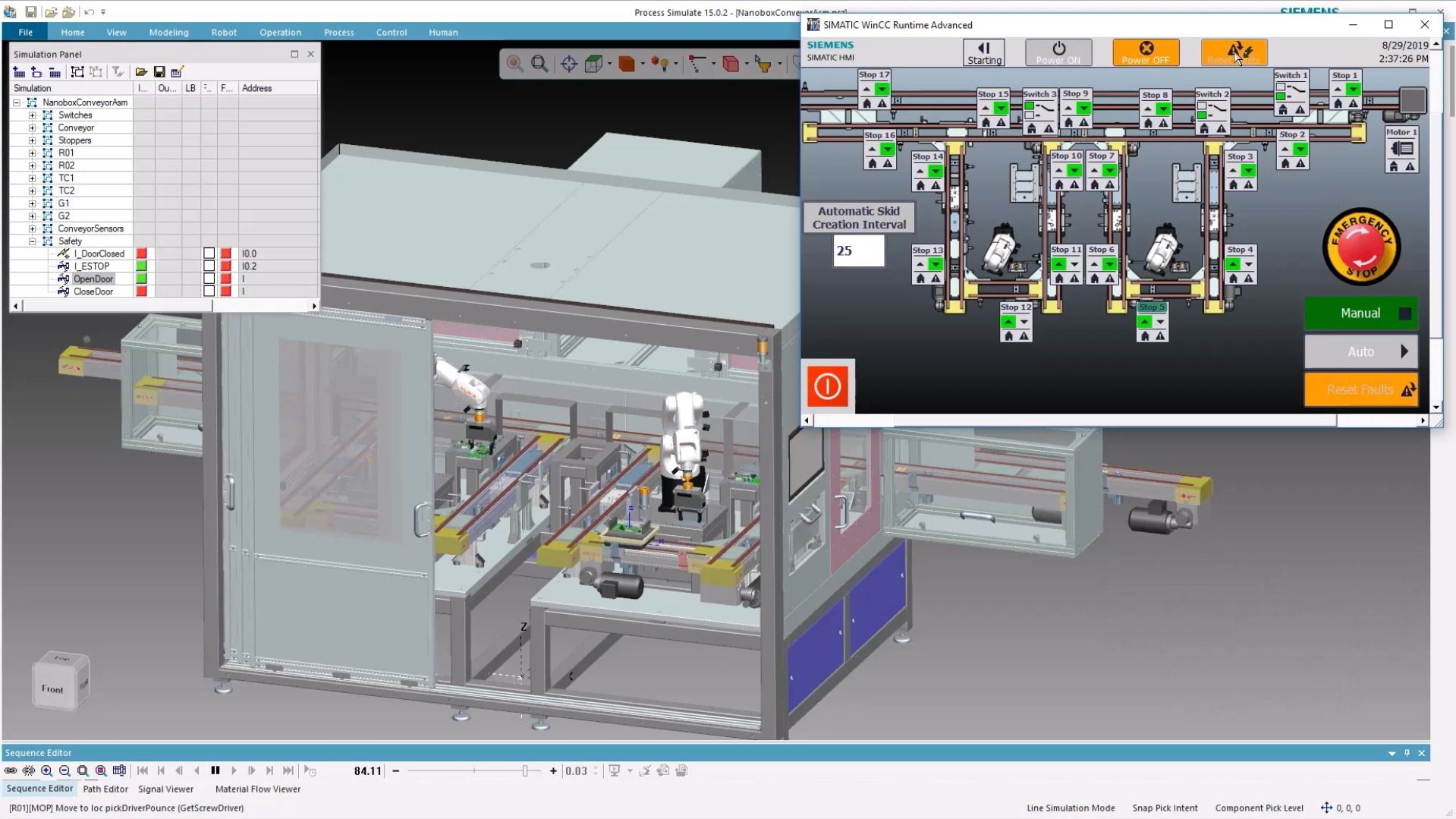
Task: Click the red transparent cube icon
Action: coord(731,64)
